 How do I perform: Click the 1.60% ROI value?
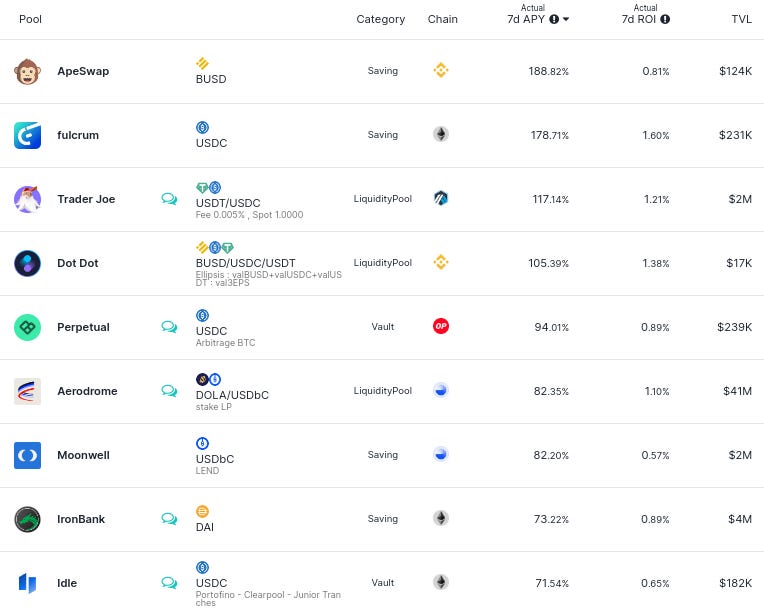656,135
